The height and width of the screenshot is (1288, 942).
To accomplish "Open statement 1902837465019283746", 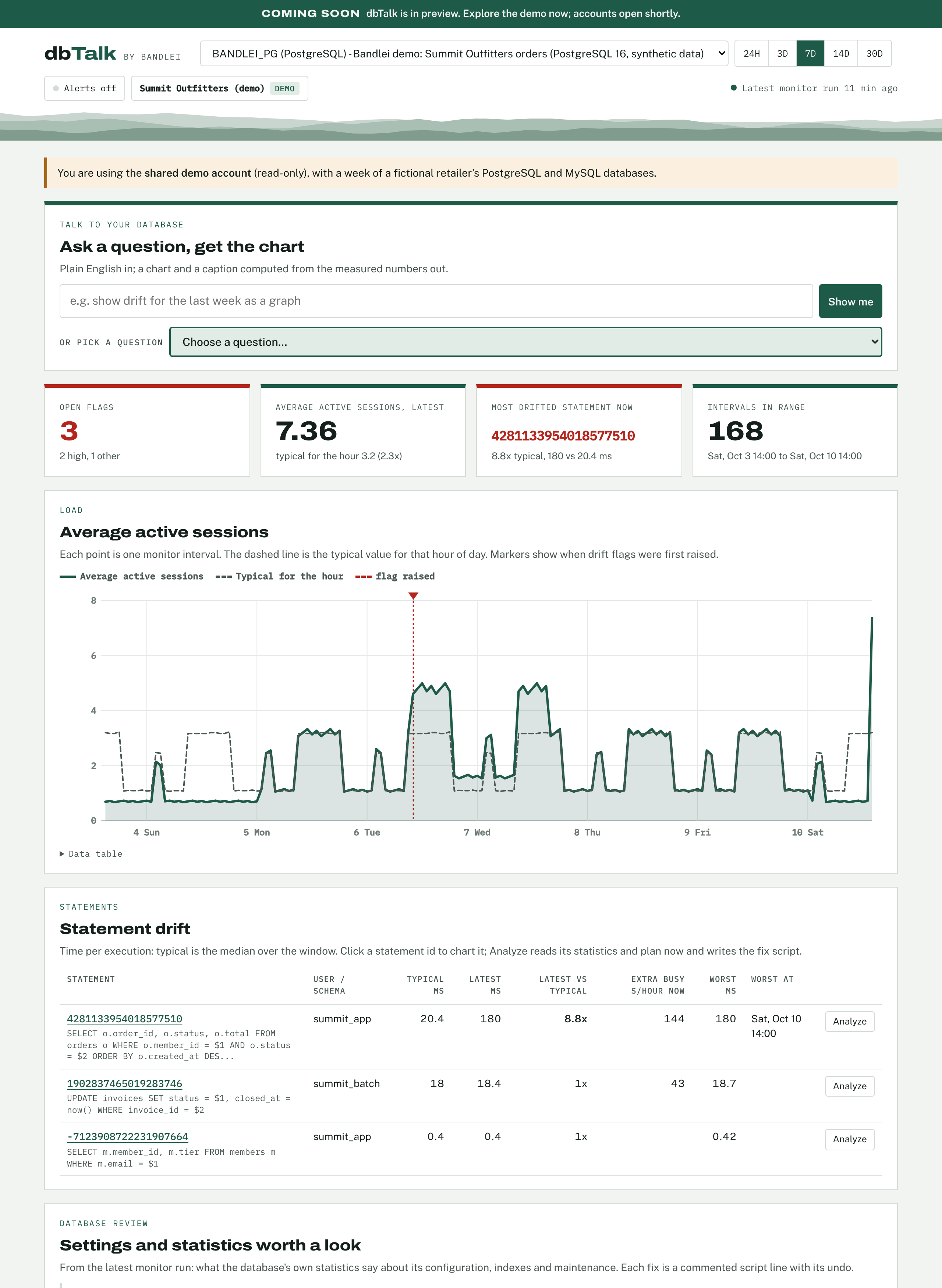I will 124,1084.
